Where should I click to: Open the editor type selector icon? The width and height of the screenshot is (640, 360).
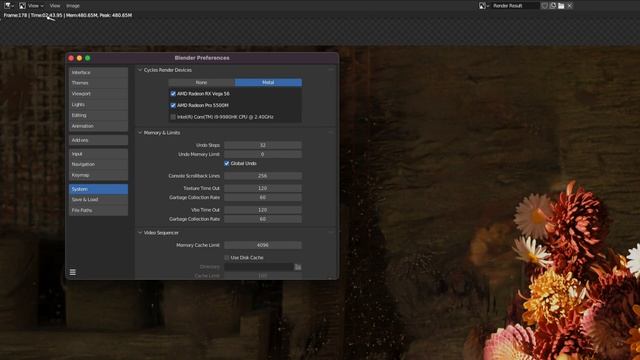[x=8, y=6]
